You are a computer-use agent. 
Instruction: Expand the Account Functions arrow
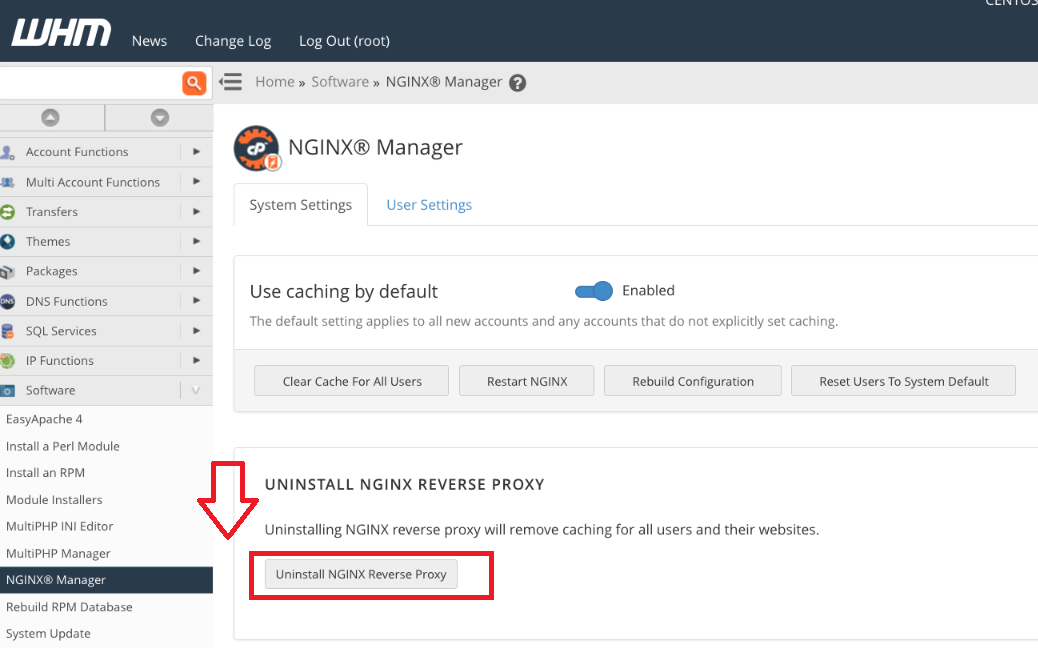[x=196, y=152]
